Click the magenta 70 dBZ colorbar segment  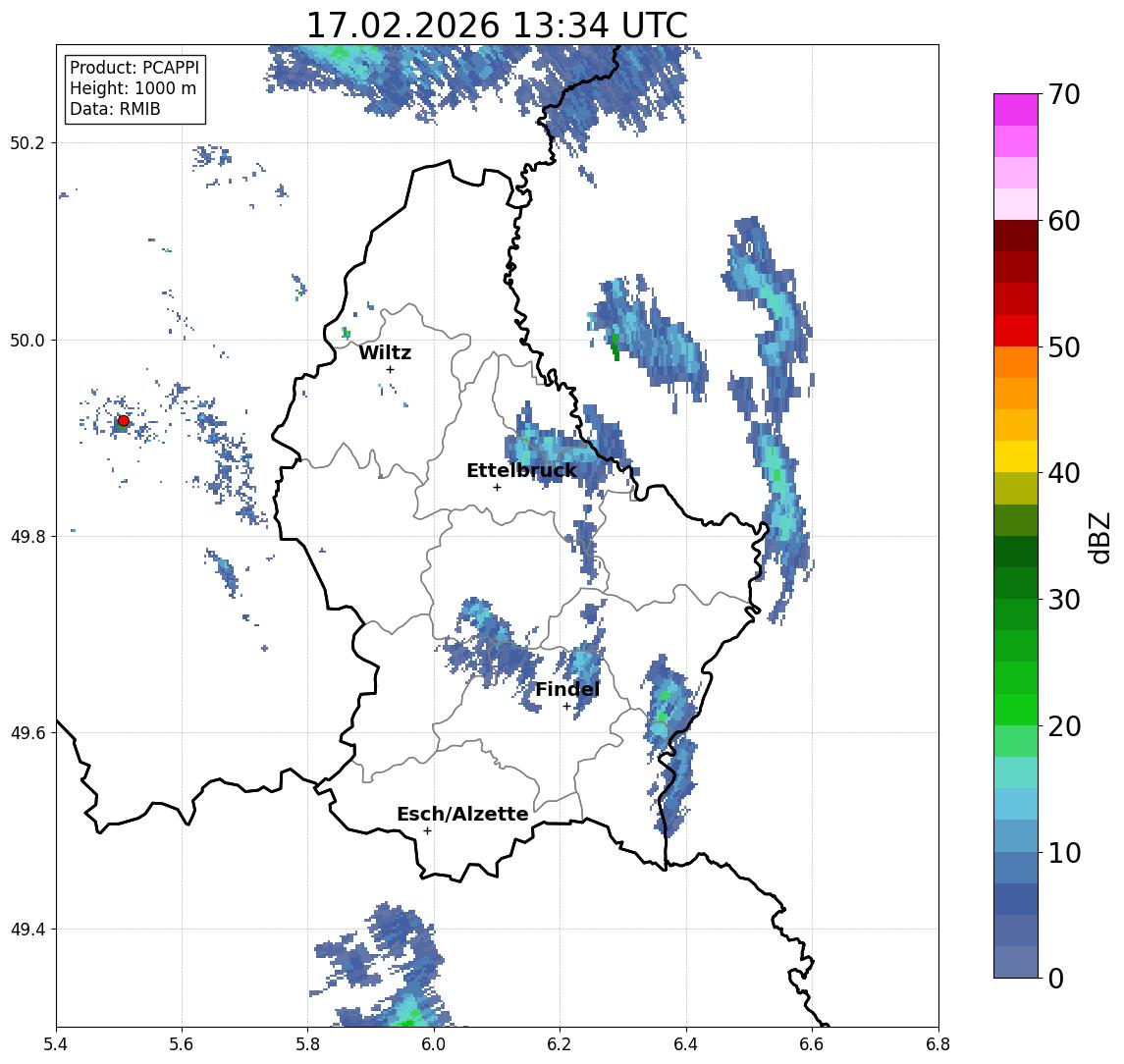pyautogui.click(x=1016, y=110)
